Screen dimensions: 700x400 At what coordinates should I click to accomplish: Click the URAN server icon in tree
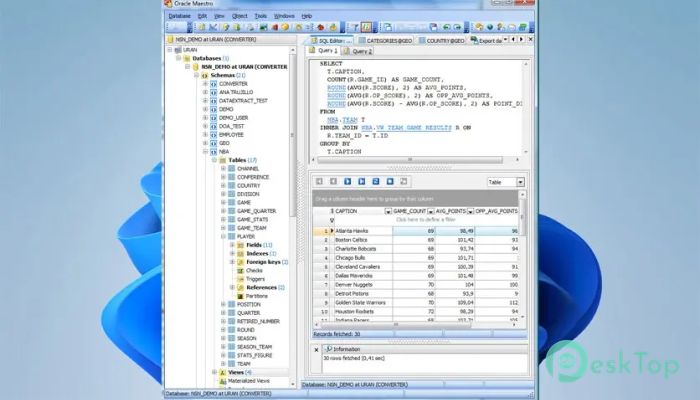pos(178,50)
